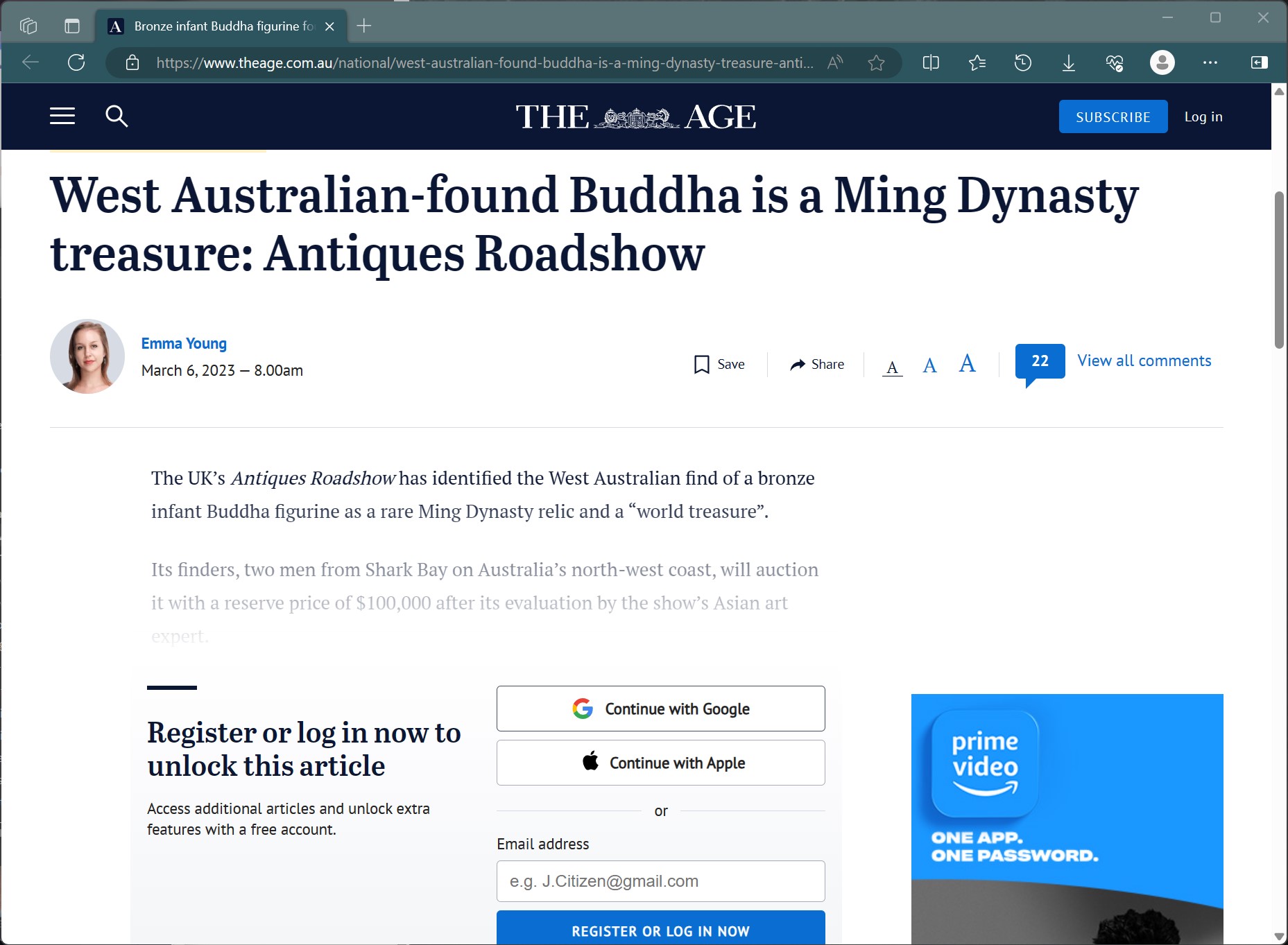
Task: Maximize the browser window
Action: pos(1215,17)
